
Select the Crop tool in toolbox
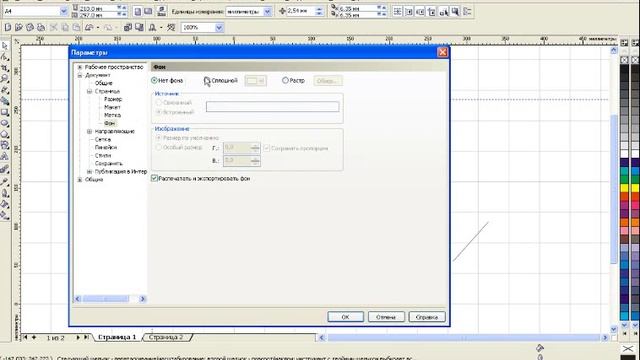click(x=5, y=68)
